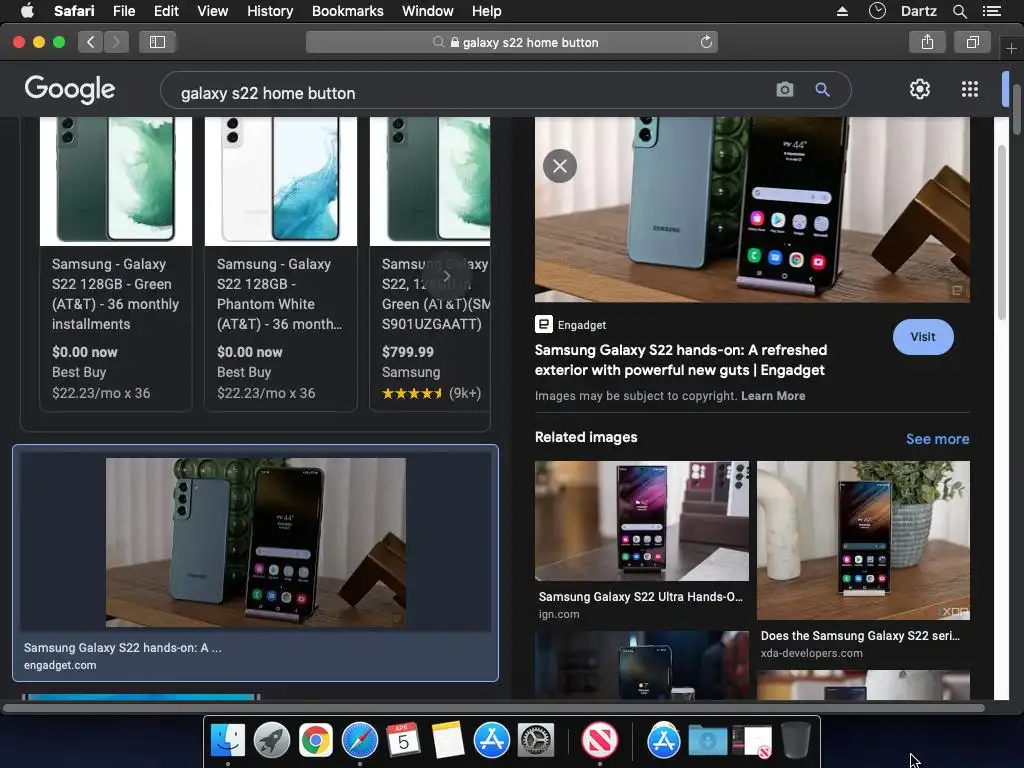Click the Safari address bar
1024x768 pixels.
pos(512,42)
